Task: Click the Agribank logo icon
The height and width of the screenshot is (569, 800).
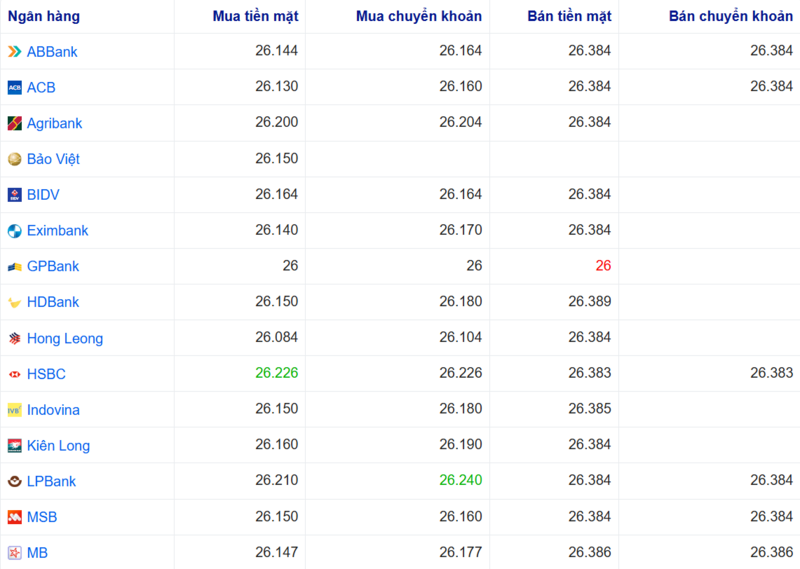Action: [x=14, y=124]
